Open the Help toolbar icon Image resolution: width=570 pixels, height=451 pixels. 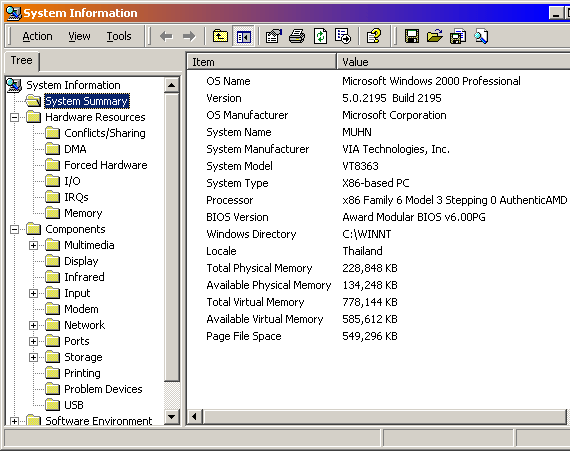click(x=373, y=36)
